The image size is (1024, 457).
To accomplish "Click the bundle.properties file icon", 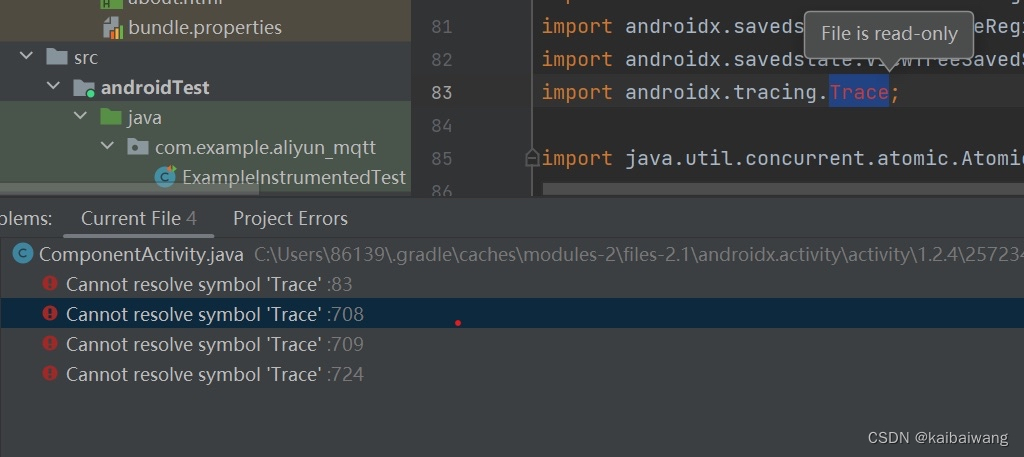I will (113, 28).
